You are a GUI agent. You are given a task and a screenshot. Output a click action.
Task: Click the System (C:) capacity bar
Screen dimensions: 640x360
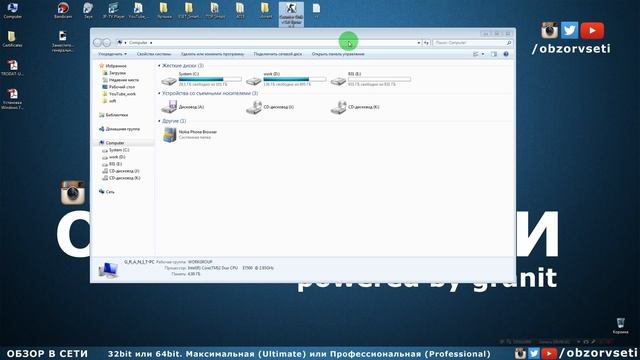click(210, 79)
